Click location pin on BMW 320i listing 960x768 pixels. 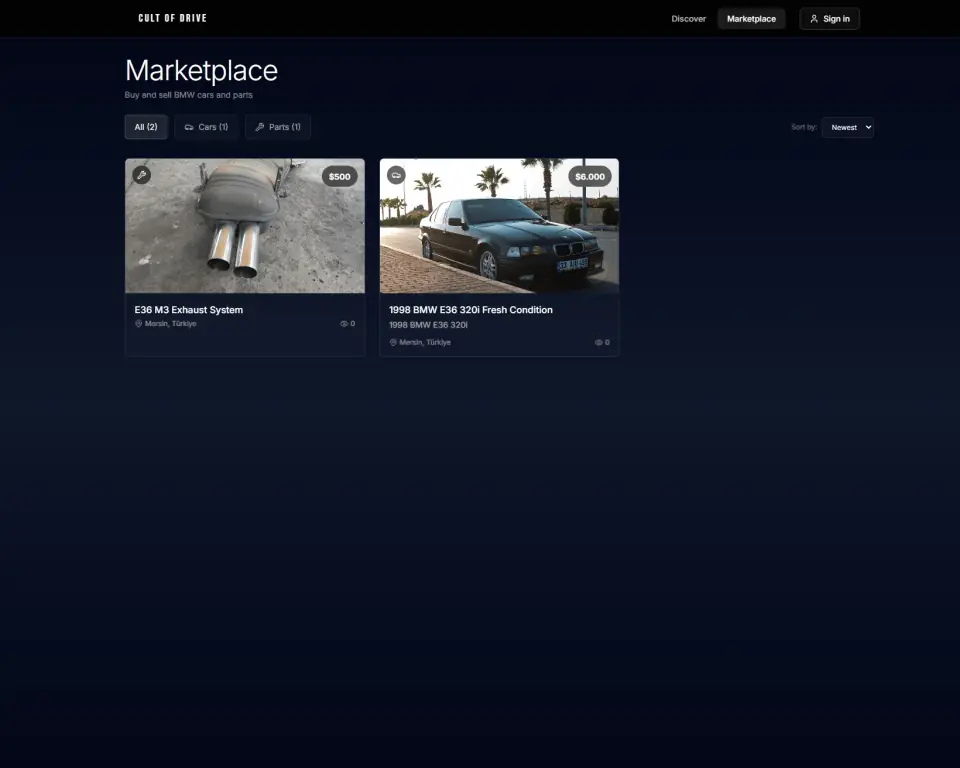(393, 342)
